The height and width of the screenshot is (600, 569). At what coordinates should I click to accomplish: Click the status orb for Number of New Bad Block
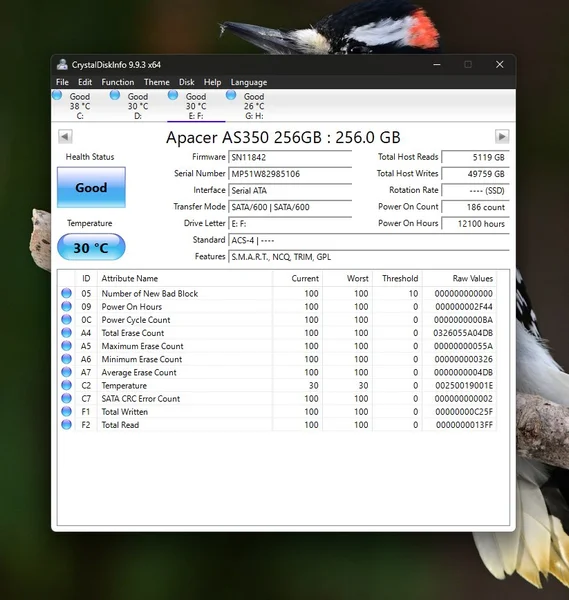pos(67,293)
